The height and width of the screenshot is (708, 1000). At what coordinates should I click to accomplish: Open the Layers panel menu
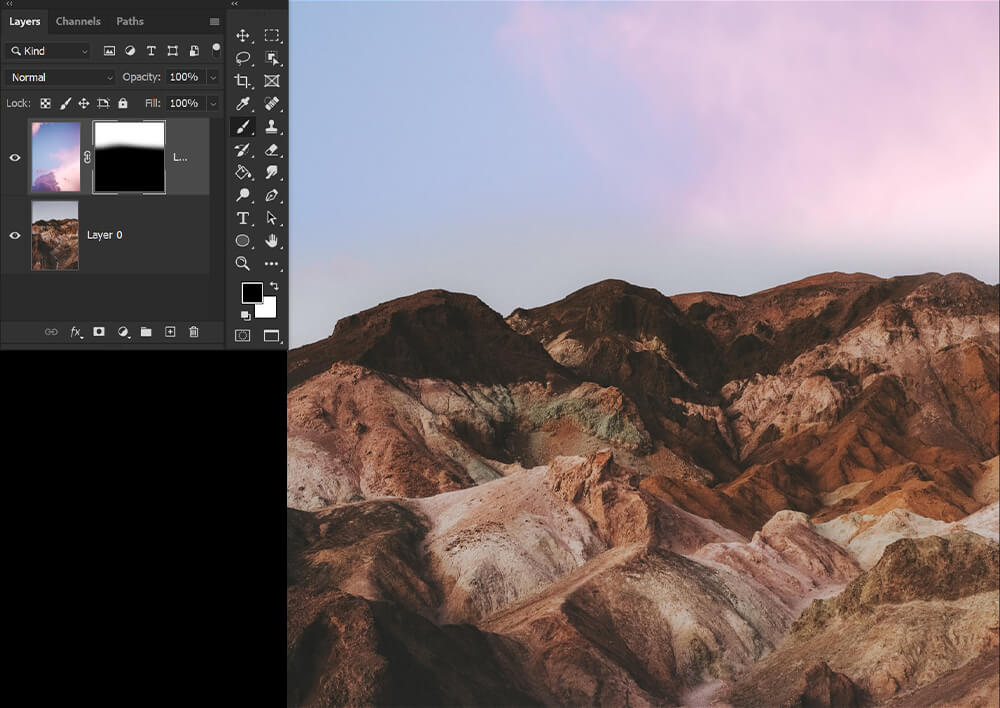pos(214,22)
